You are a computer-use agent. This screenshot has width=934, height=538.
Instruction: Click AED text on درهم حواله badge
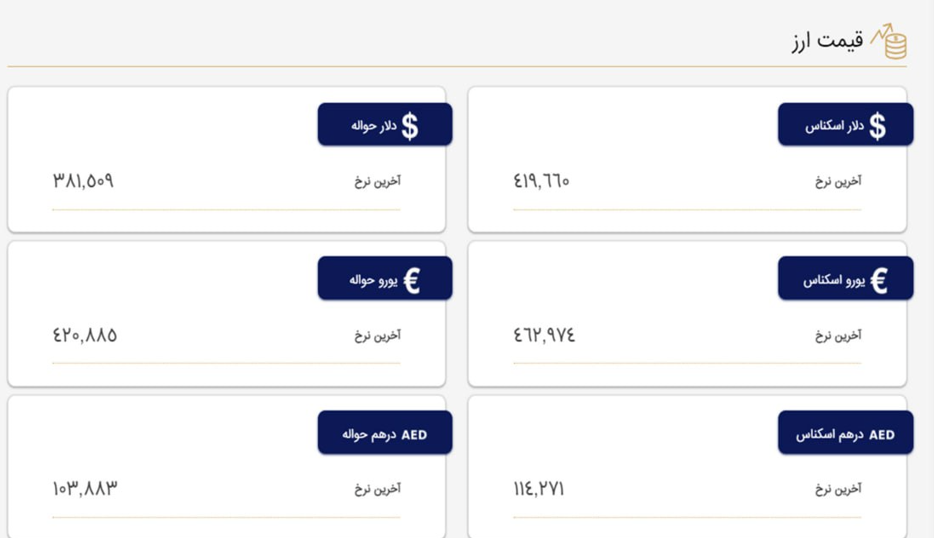tap(414, 435)
